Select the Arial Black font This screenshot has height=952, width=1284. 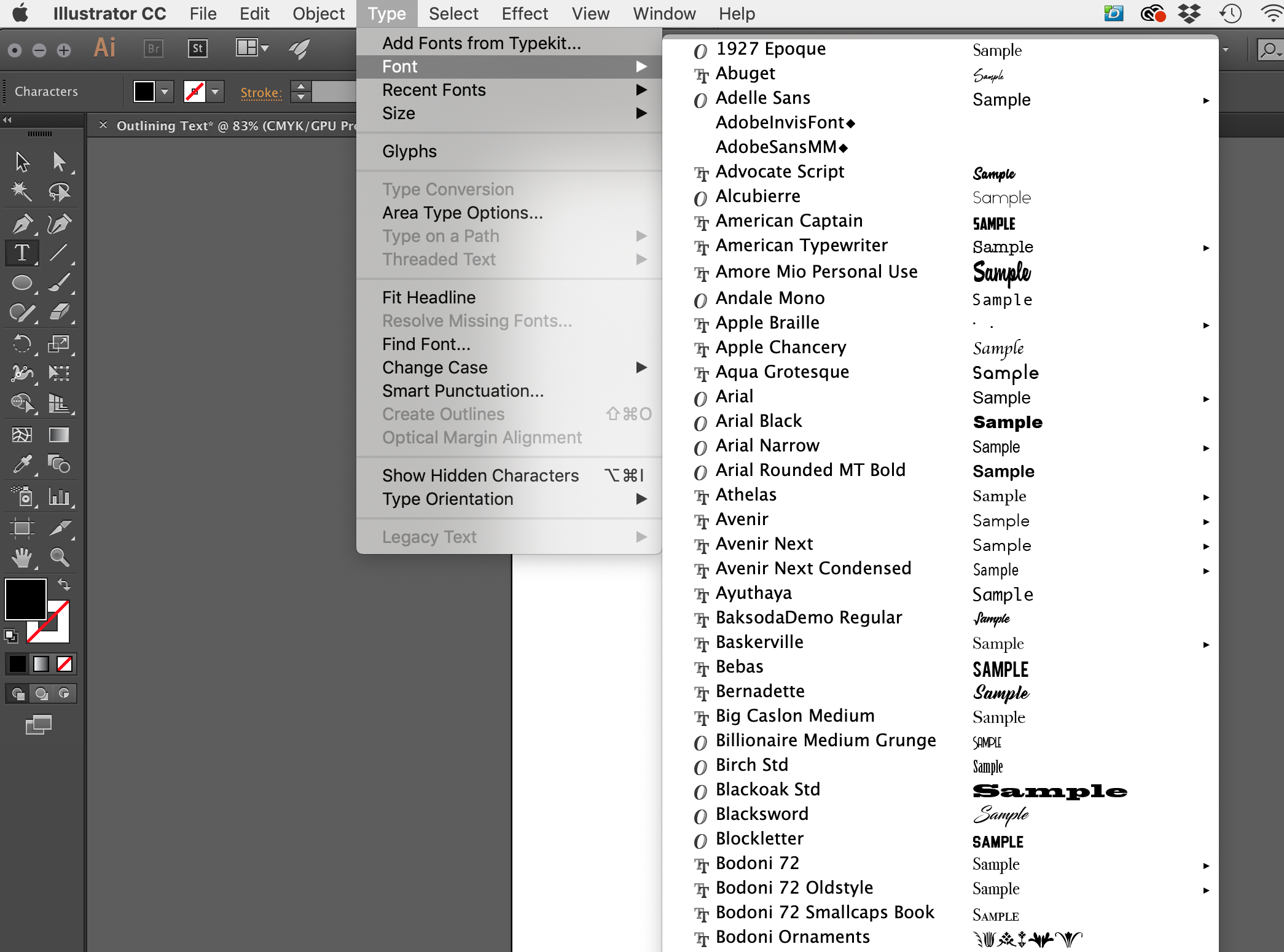pos(940,421)
